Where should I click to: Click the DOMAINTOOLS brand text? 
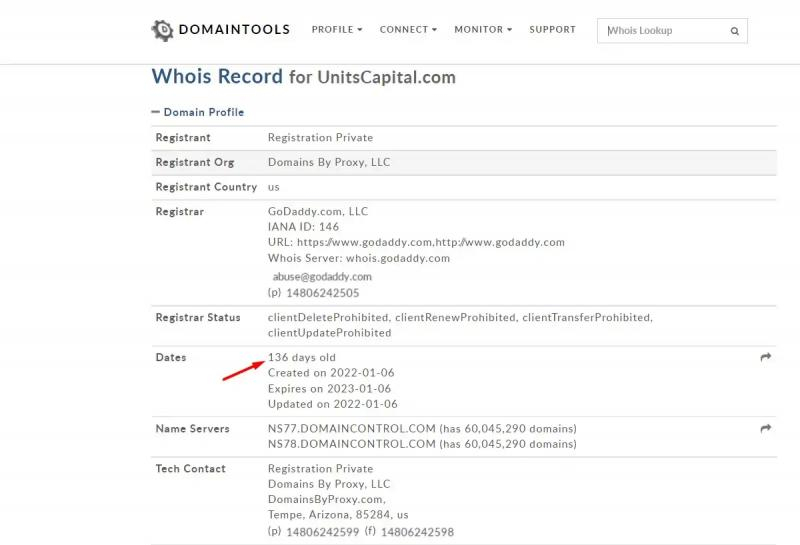coord(234,30)
